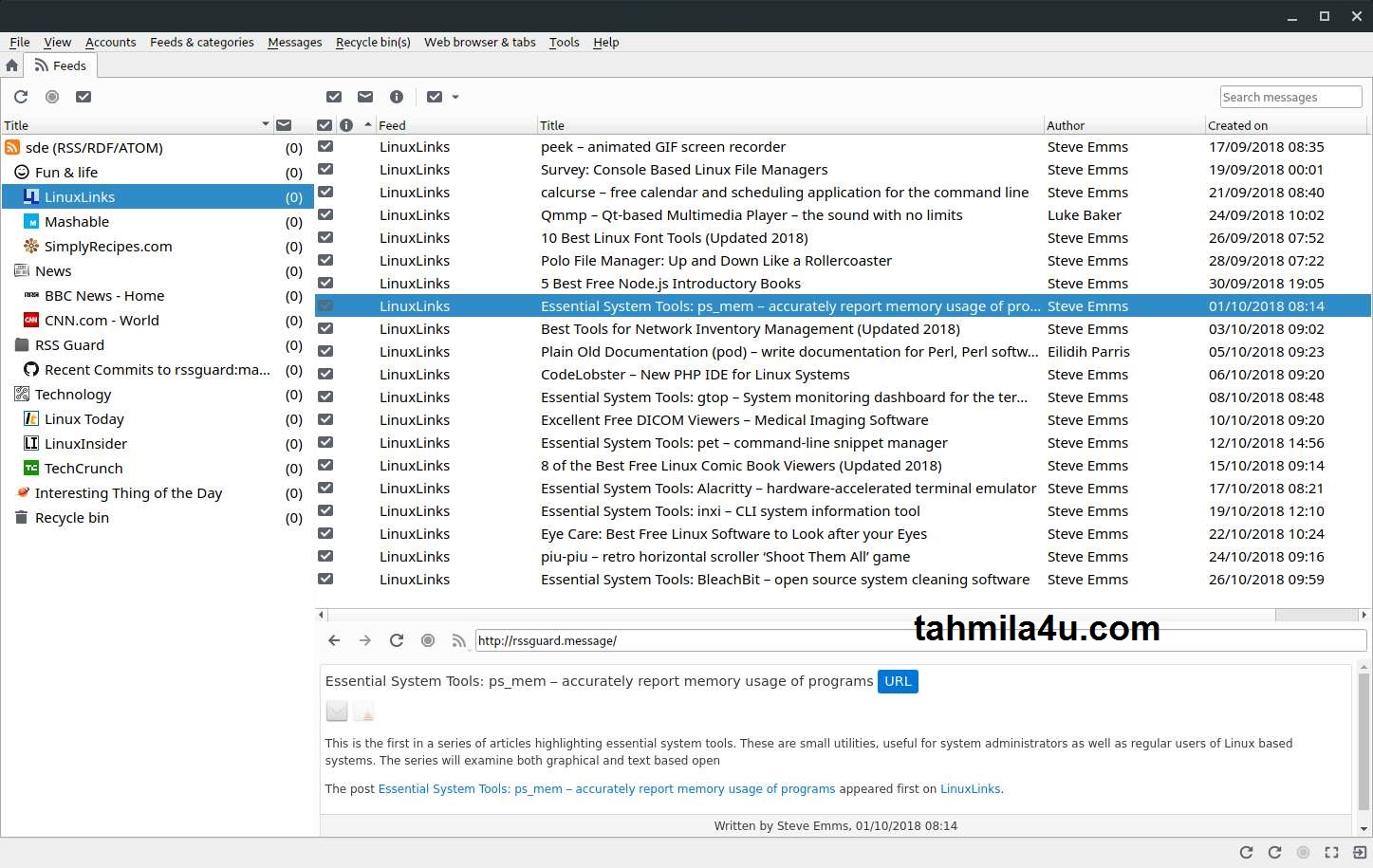Select the 'piu-piu – retro horizontal scroller' message

(x=843, y=556)
